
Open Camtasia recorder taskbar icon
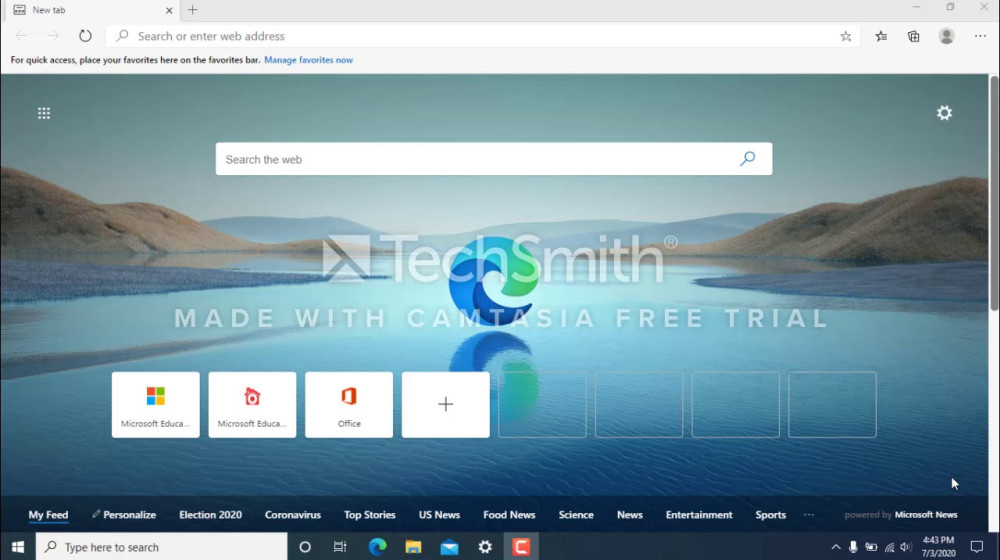coord(521,547)
